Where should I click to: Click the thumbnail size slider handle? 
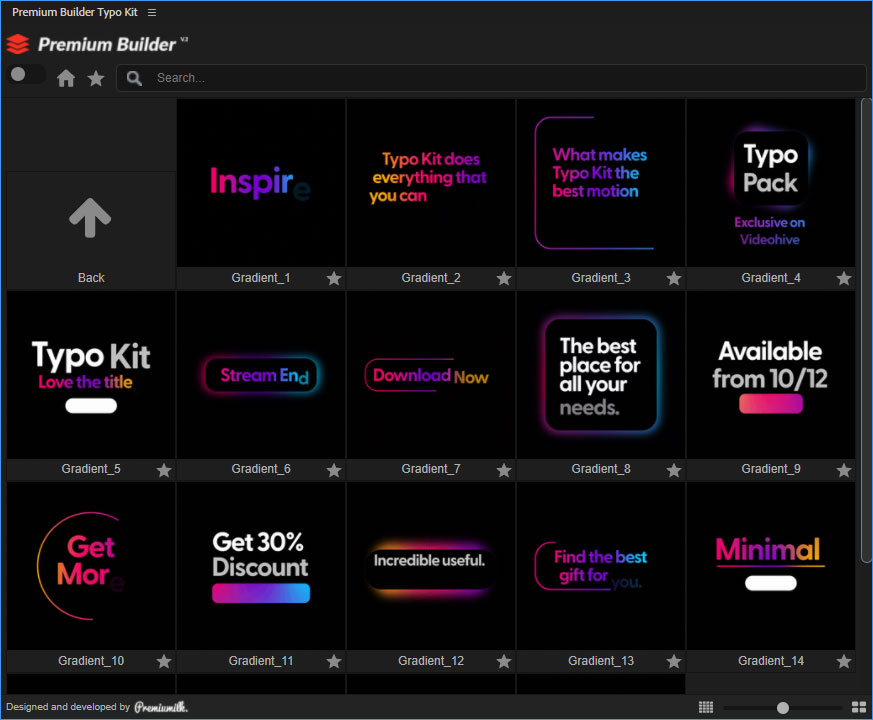[783, 707]
